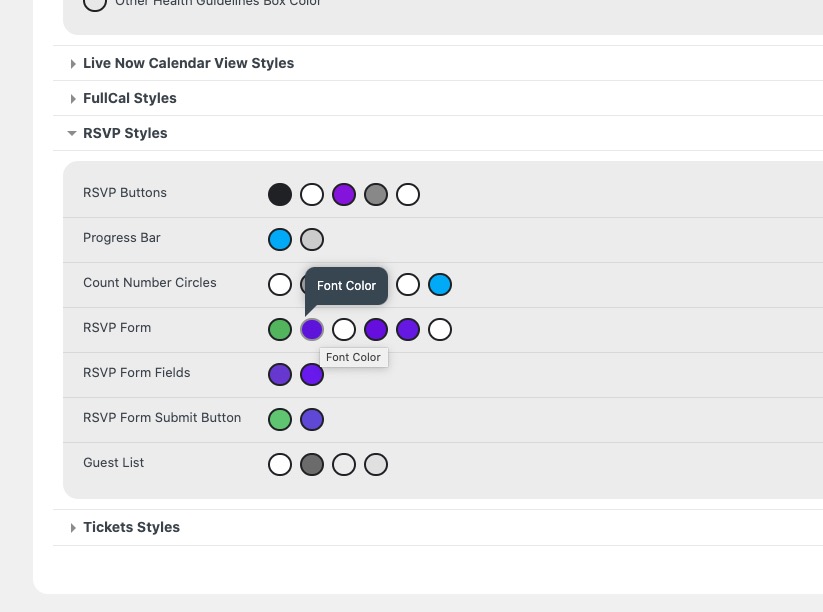Click the black RSVP Buttons color swatch
Image resolution: width=823 pixels, height=612 pixels.
(280, 194)
